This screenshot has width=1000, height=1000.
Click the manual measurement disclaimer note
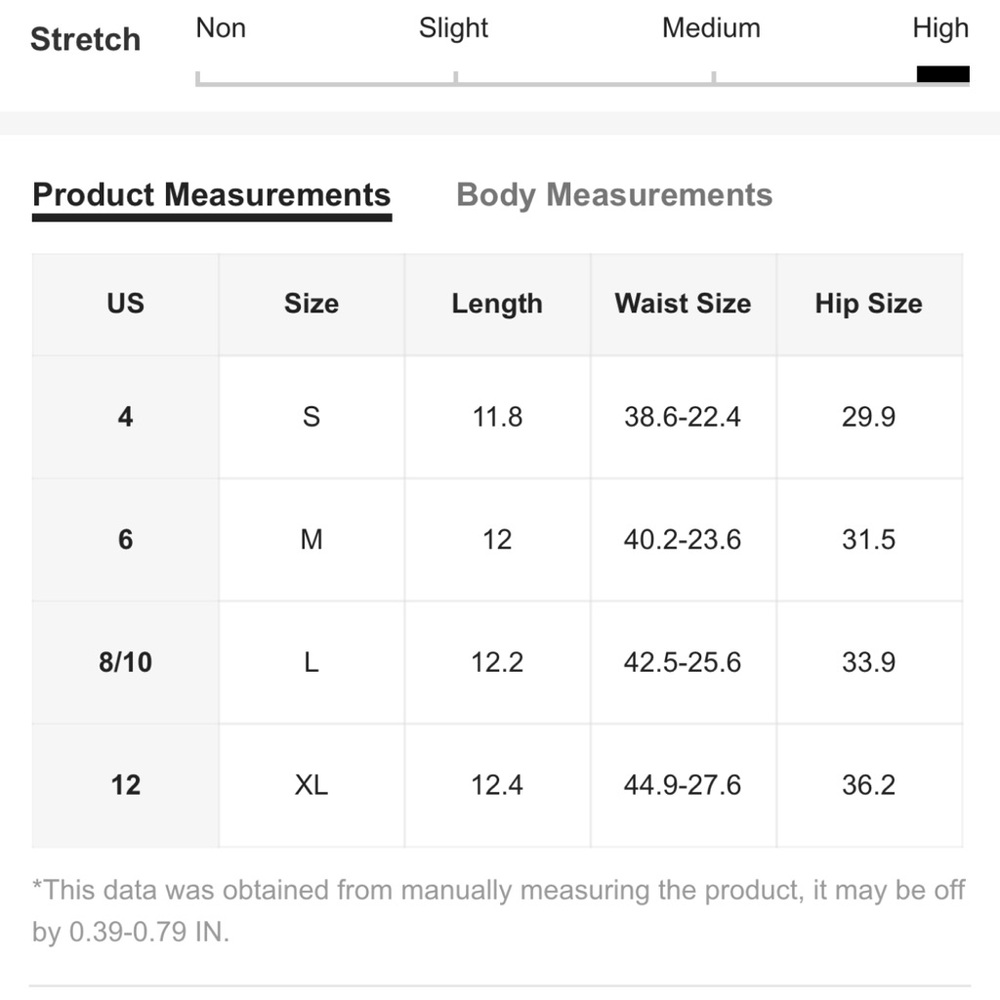[498, 911]
